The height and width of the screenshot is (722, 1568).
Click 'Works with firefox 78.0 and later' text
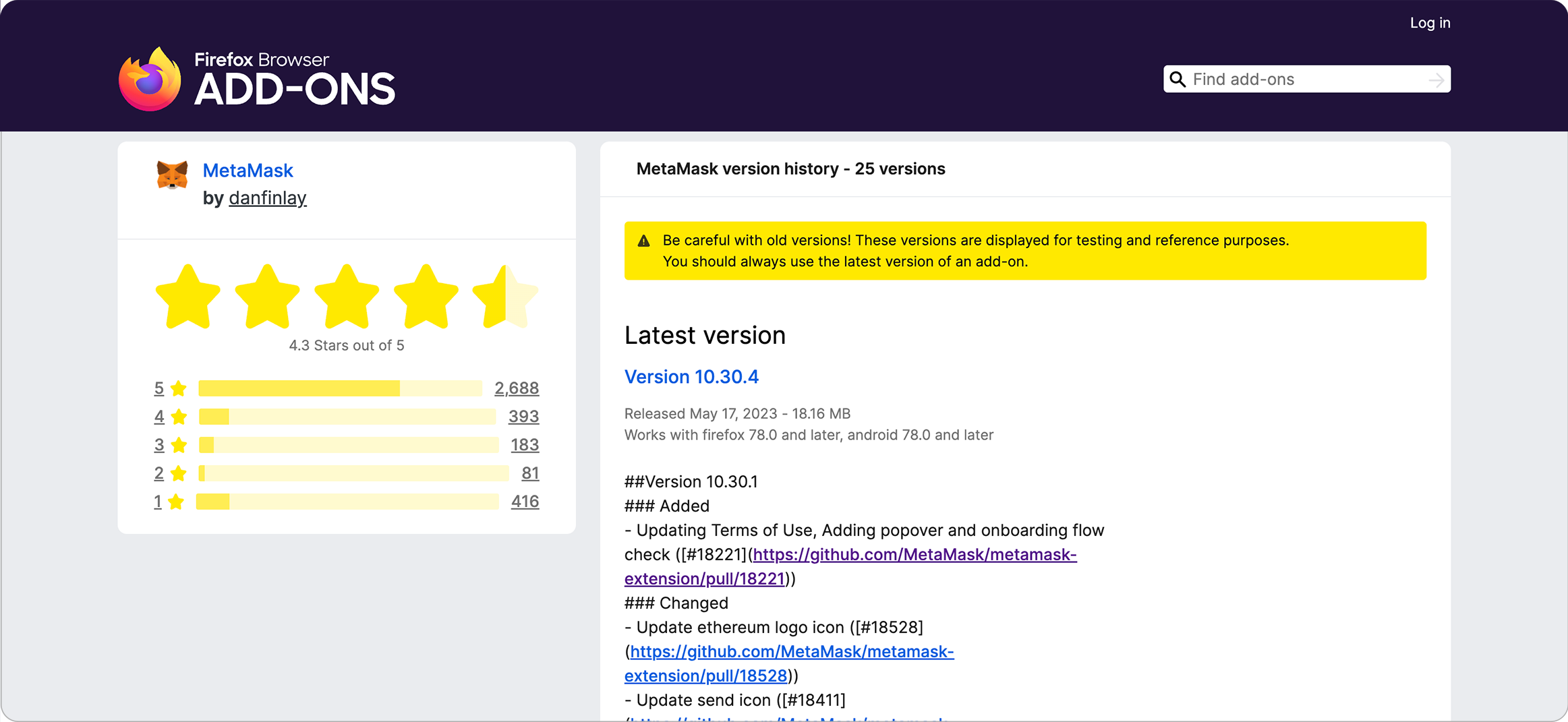(x=809, y=435)
